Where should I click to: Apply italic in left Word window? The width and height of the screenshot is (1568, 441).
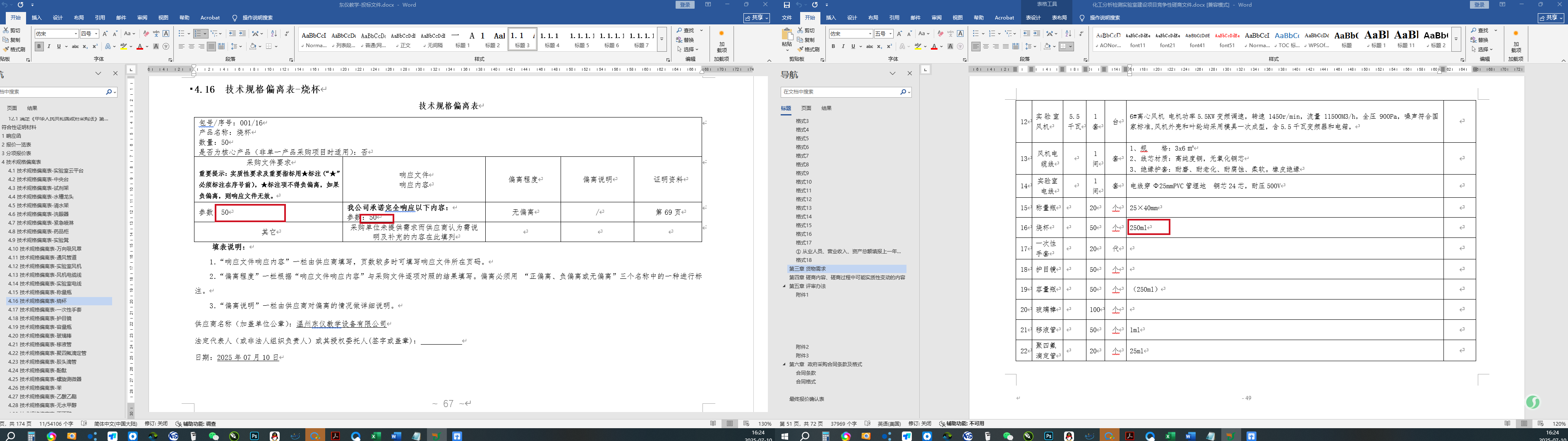49,46
